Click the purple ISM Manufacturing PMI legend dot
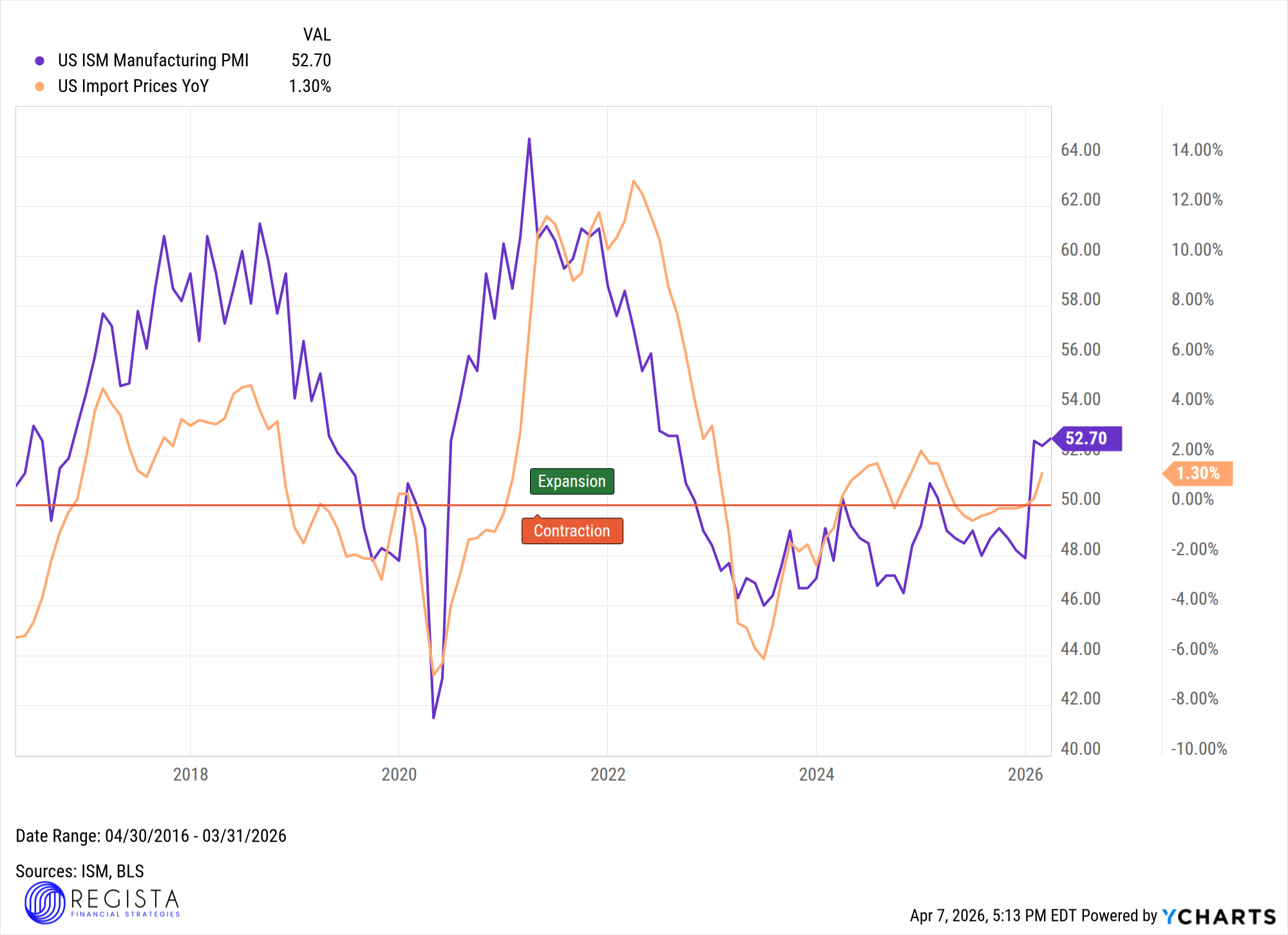Image resolution: width=1288 pixels, height=935 pixels. pyautogui.click(x=40, y=61)
